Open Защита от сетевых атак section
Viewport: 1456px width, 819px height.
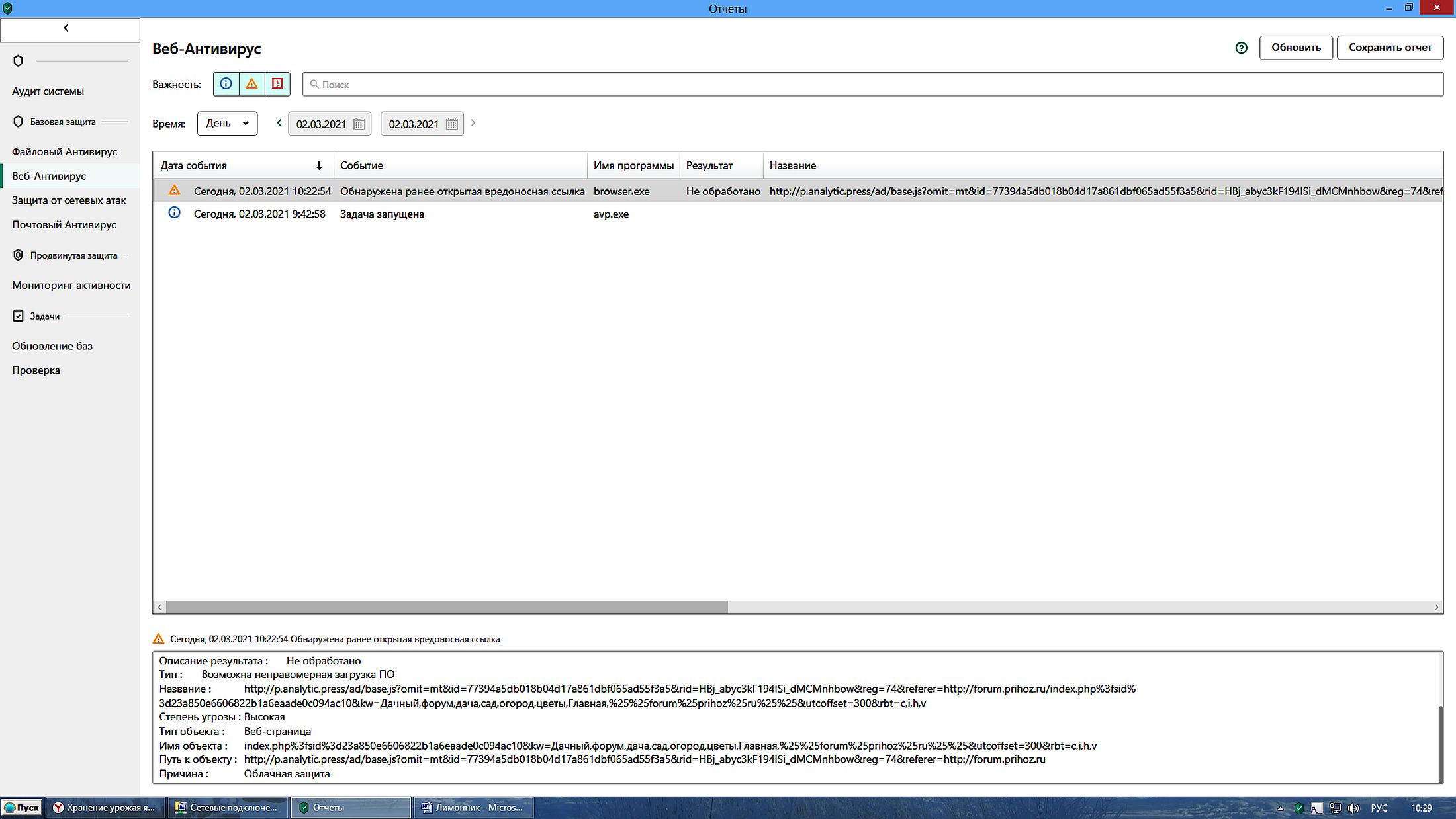[69, 200]
